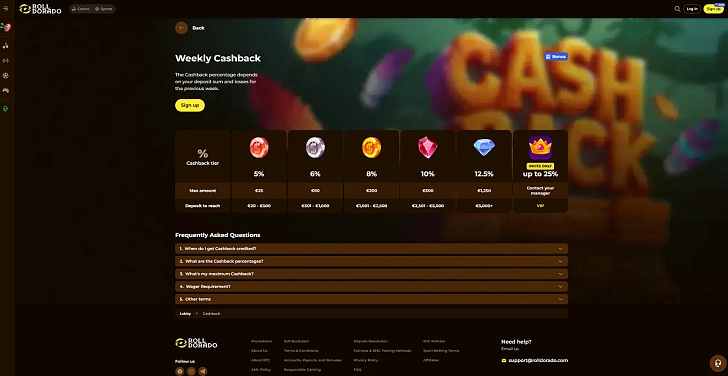Open the hamburger menu in the header
The height and width of the screenshot is (376, 728).
[x=6, y=8]
